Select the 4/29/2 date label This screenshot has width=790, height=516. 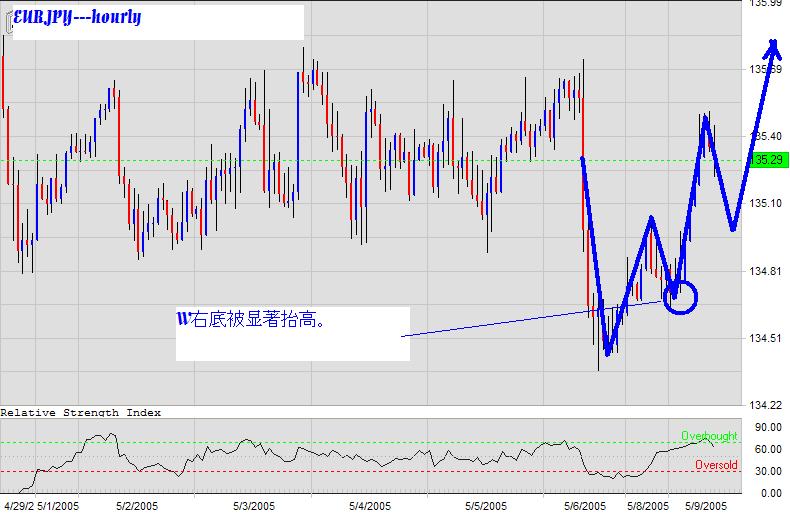(x=19, y=506)
